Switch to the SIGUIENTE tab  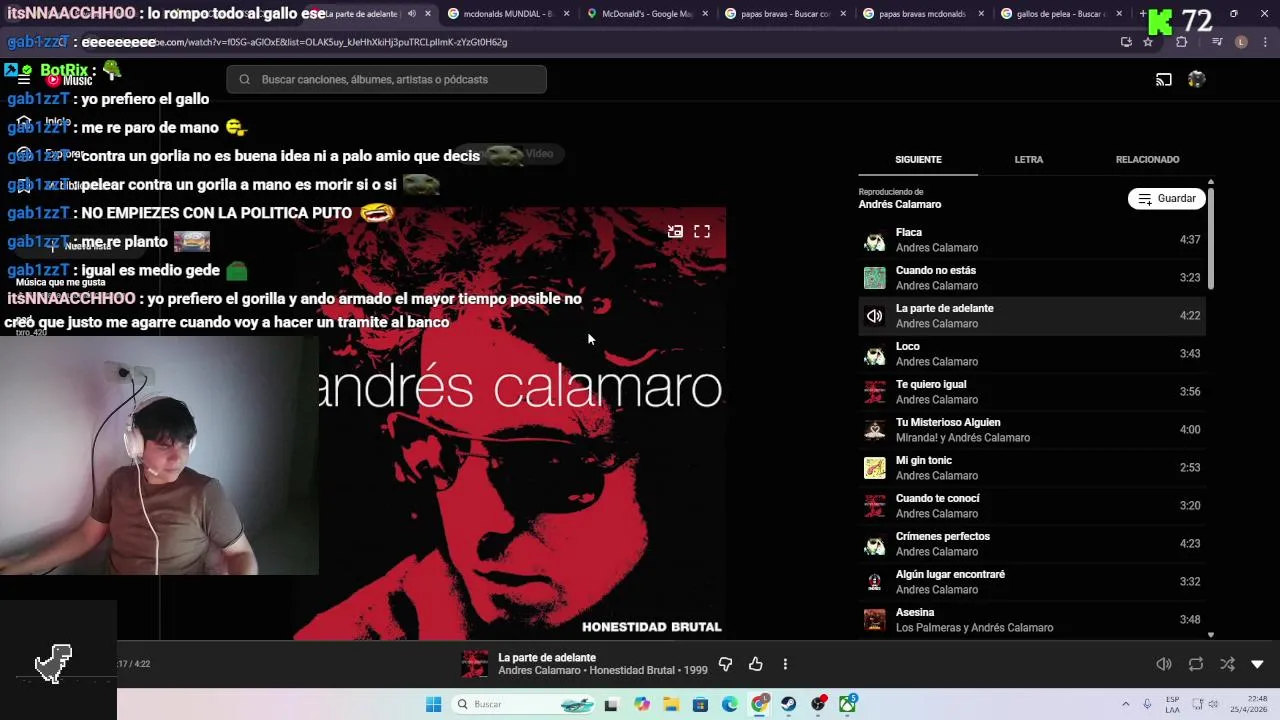pyautogui.click(x=918, y=159)
